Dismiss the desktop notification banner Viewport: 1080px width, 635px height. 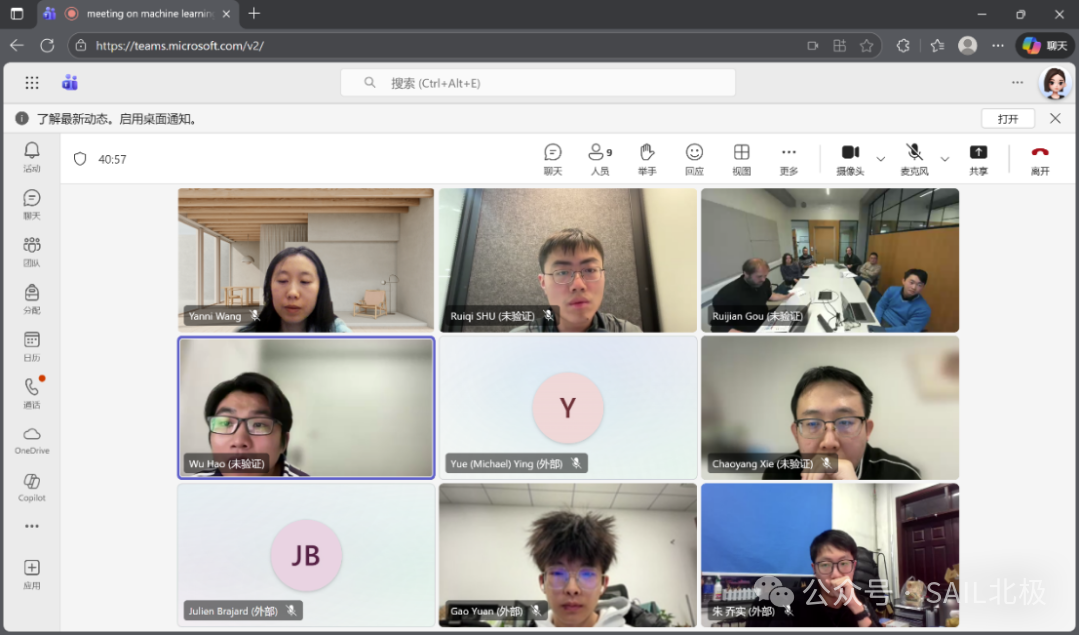click(1055, 118)
